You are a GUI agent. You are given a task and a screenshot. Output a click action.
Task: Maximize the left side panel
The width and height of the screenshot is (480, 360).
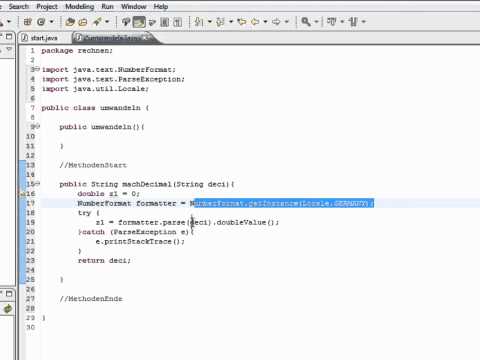pyautogui.click(x=9, y=36)
